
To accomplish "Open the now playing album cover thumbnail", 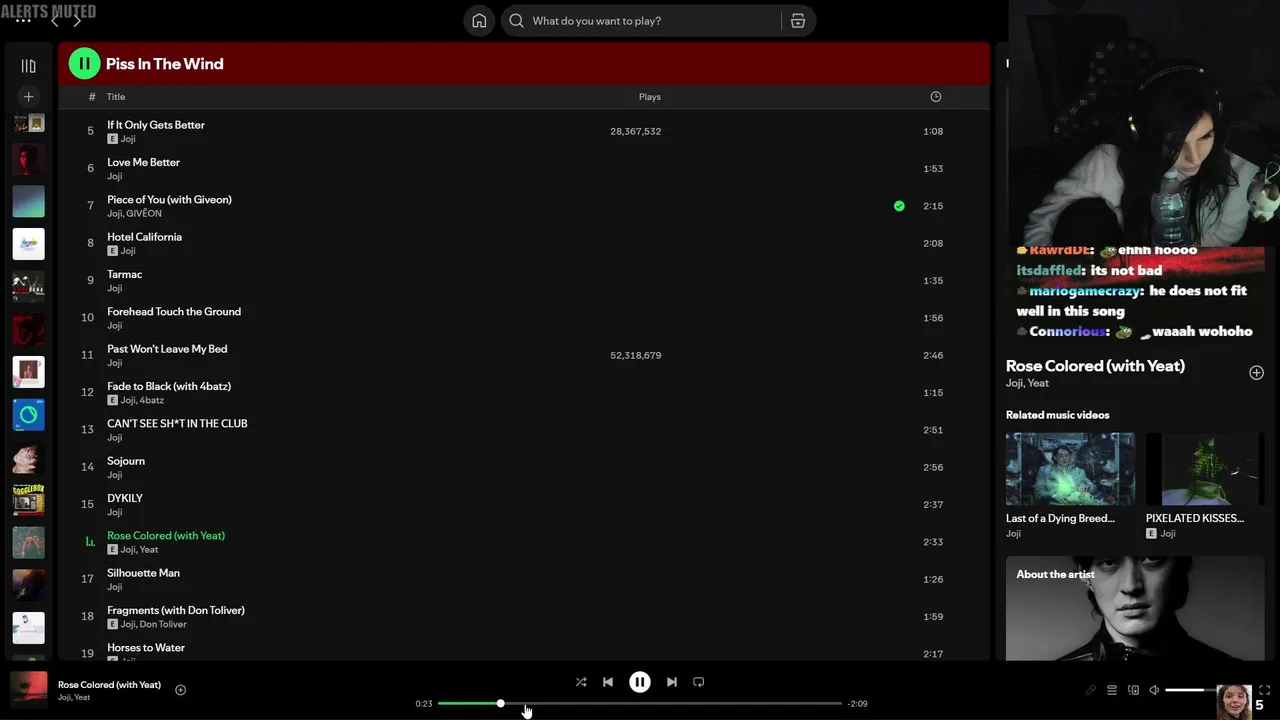I will (x=29, y=690).
